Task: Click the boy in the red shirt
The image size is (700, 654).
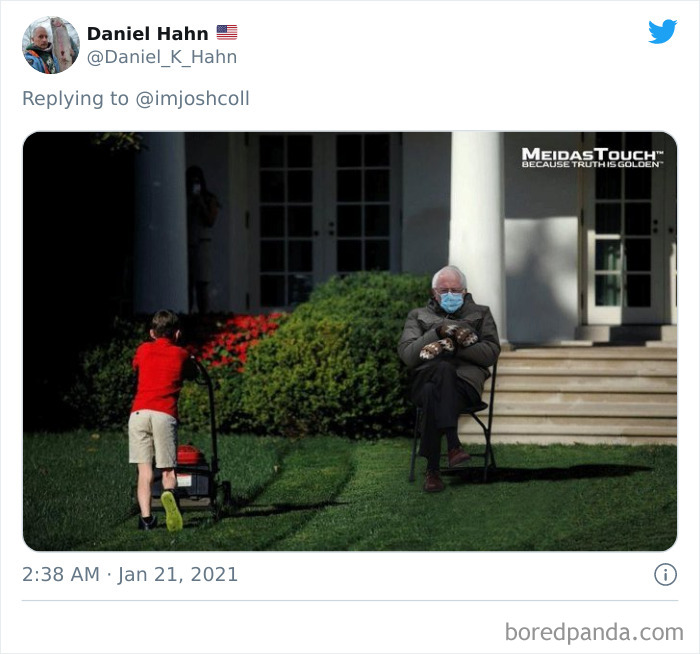Action: point(158,420)
